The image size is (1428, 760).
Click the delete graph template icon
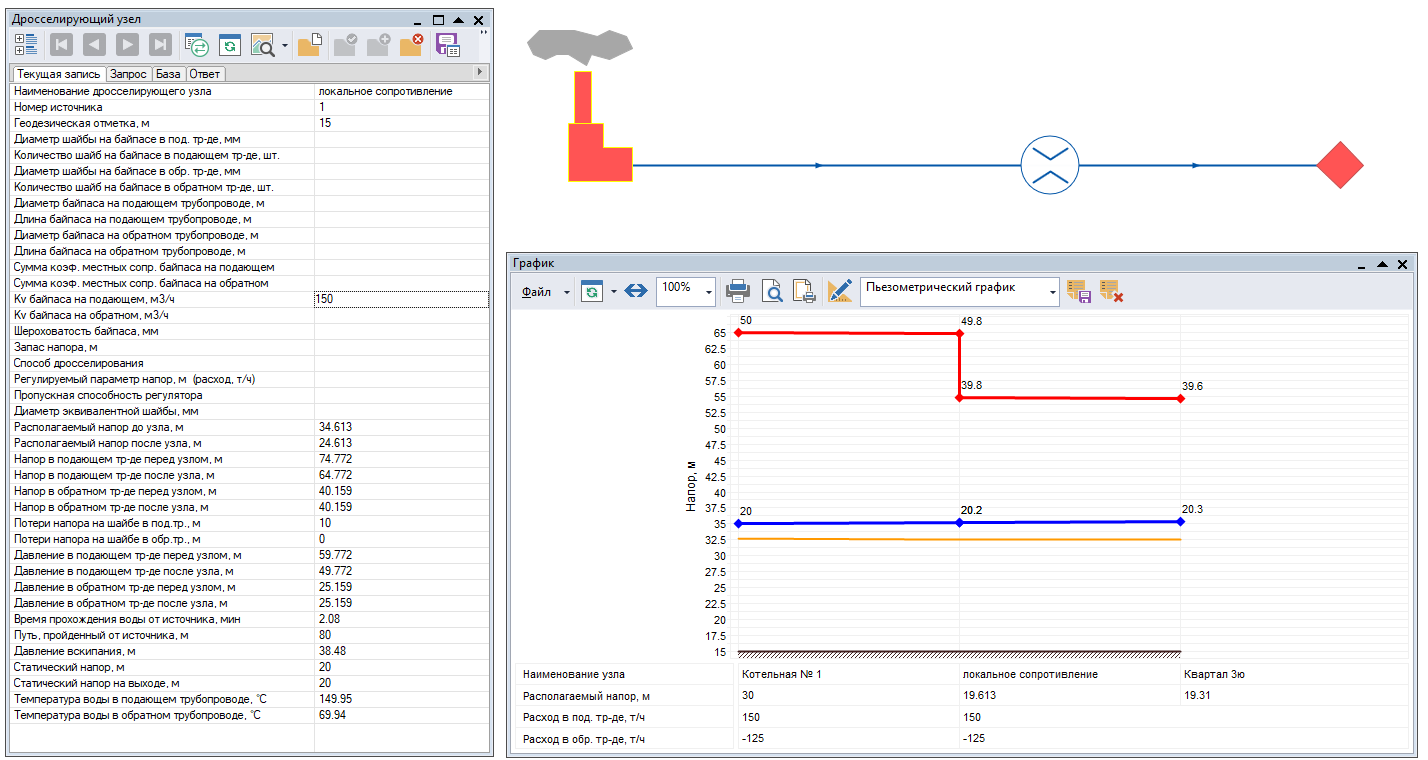[1111, 291]
